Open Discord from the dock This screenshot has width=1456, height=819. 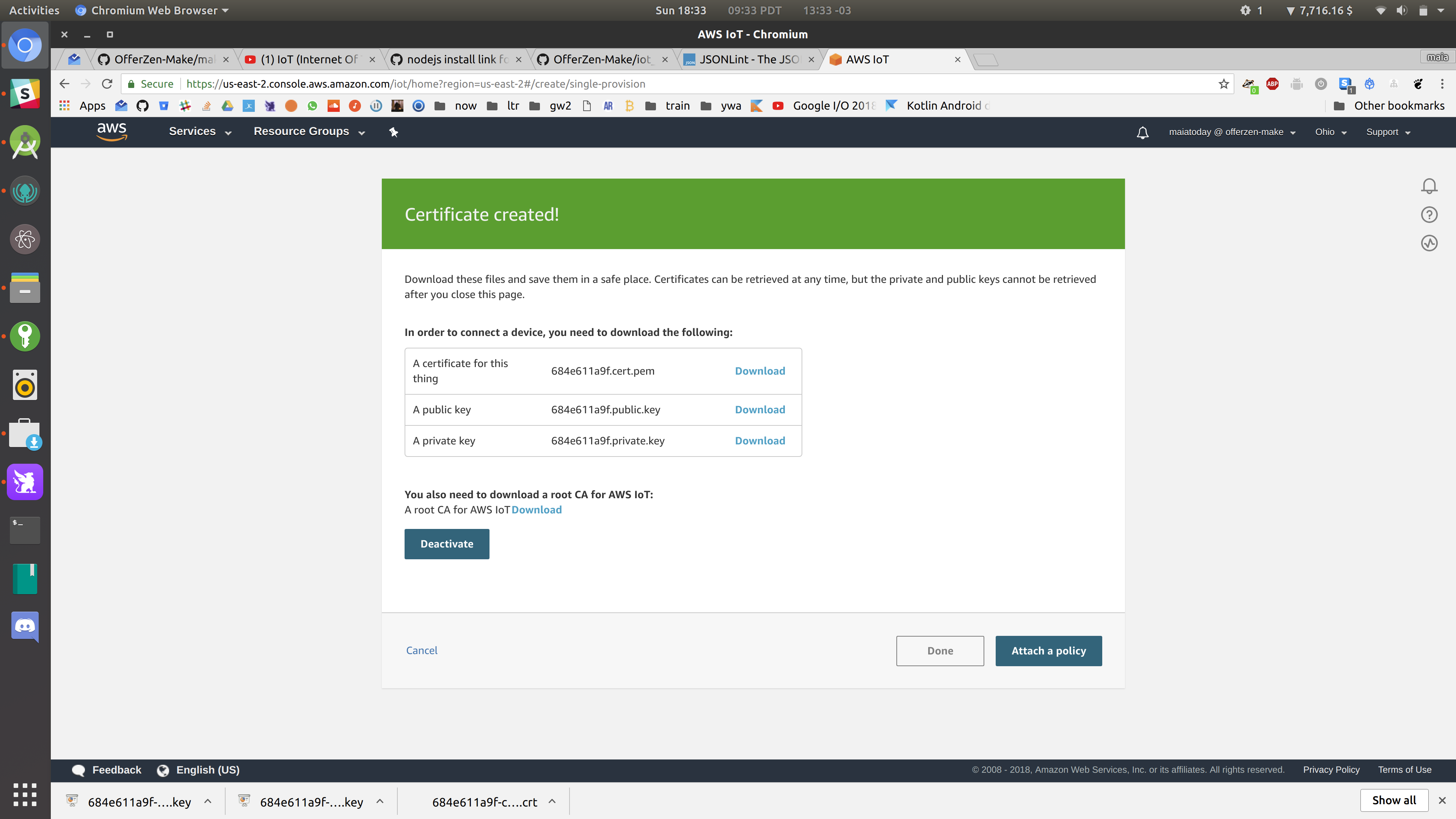click(x=25, y=627)
